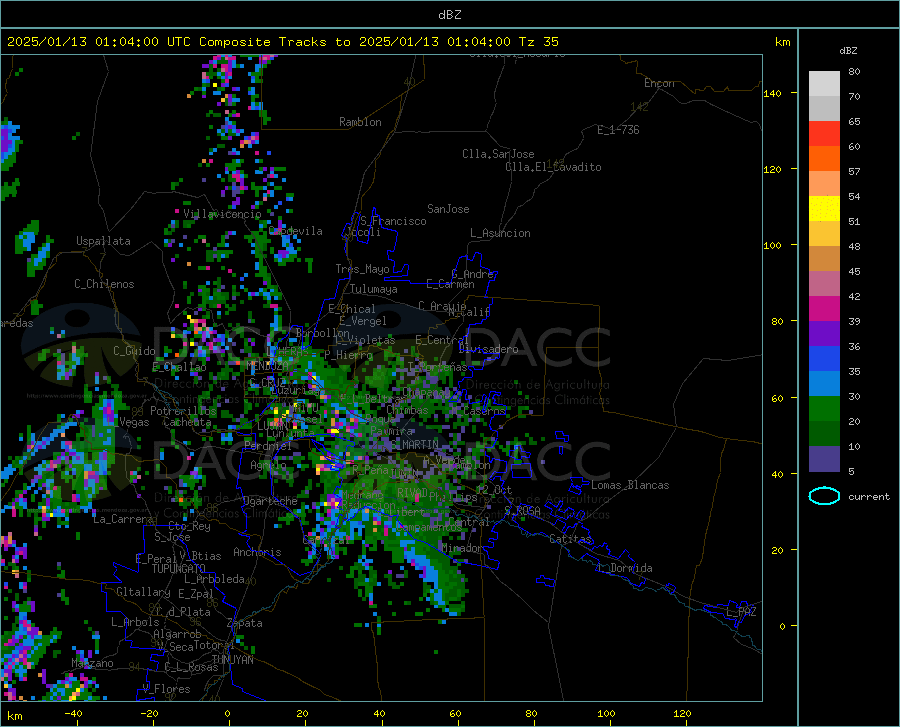
Task: Click the 'L_PAZ' map label
Action: (741, 612)
